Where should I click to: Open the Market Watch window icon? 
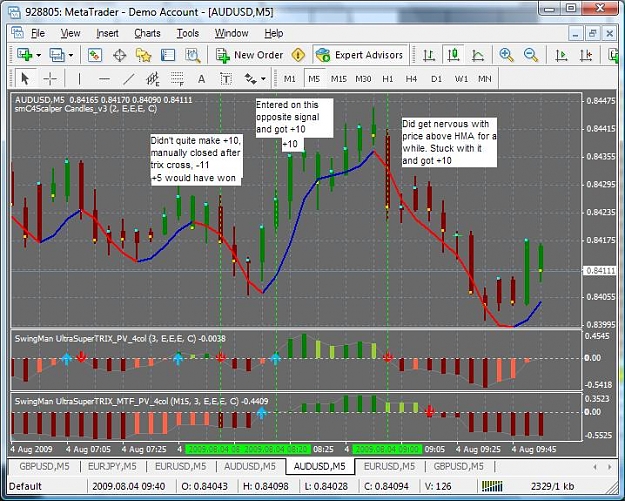pyautogui.click(x=95, y=55)
